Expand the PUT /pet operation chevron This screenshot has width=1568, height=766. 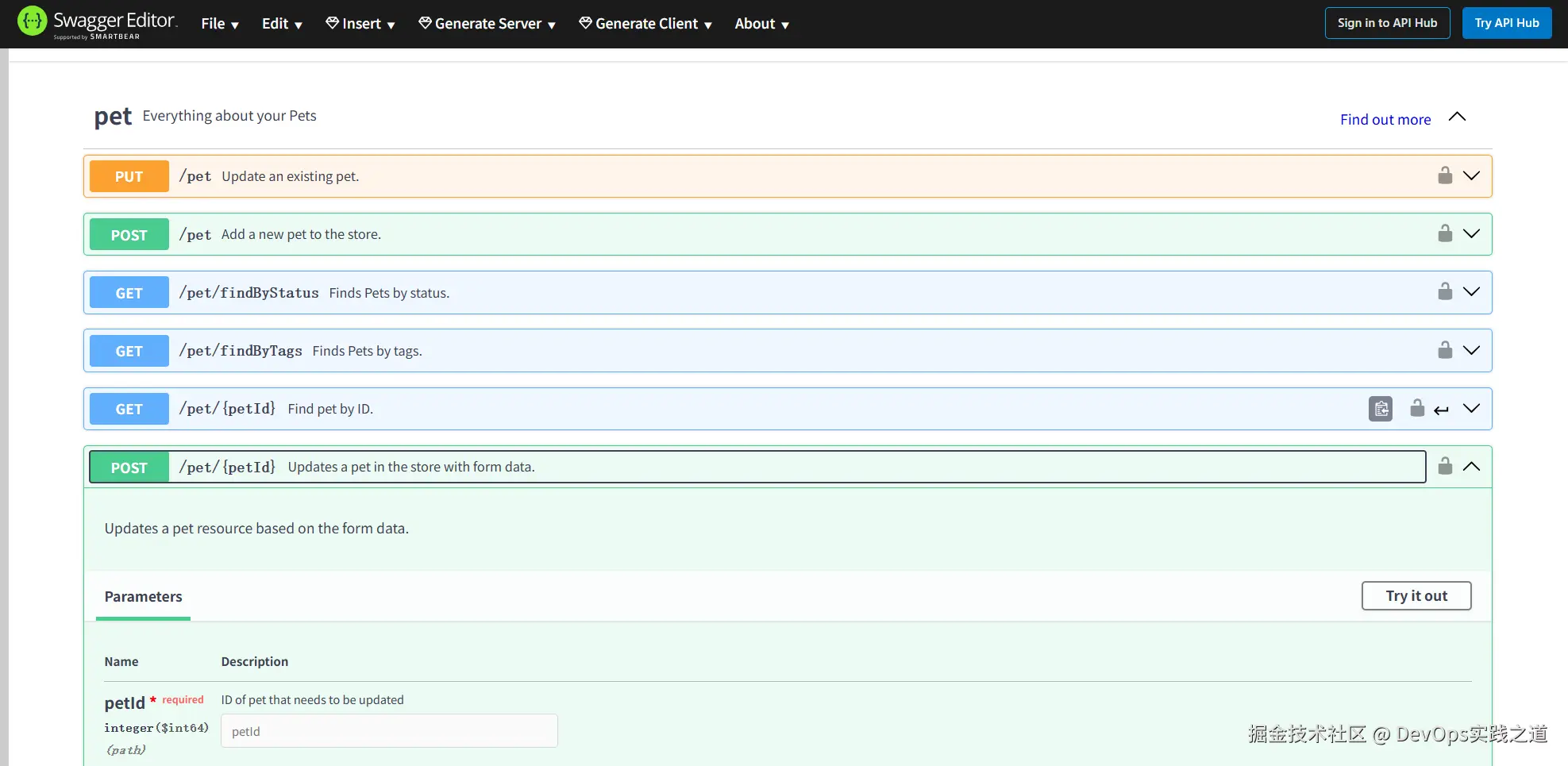1471,175
